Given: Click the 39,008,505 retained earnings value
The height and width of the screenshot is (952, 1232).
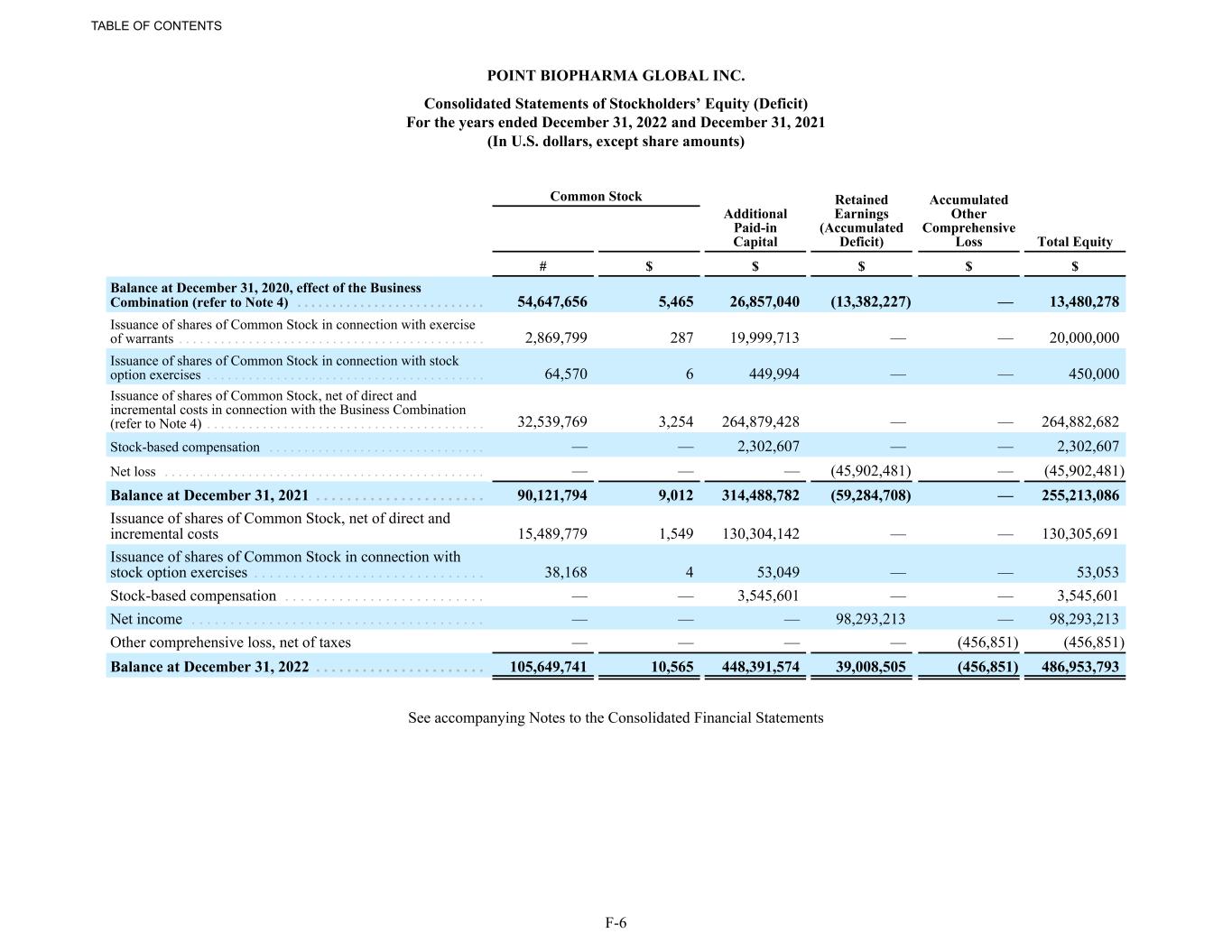Looking at the screenshot, I should [x=865, y=667].
